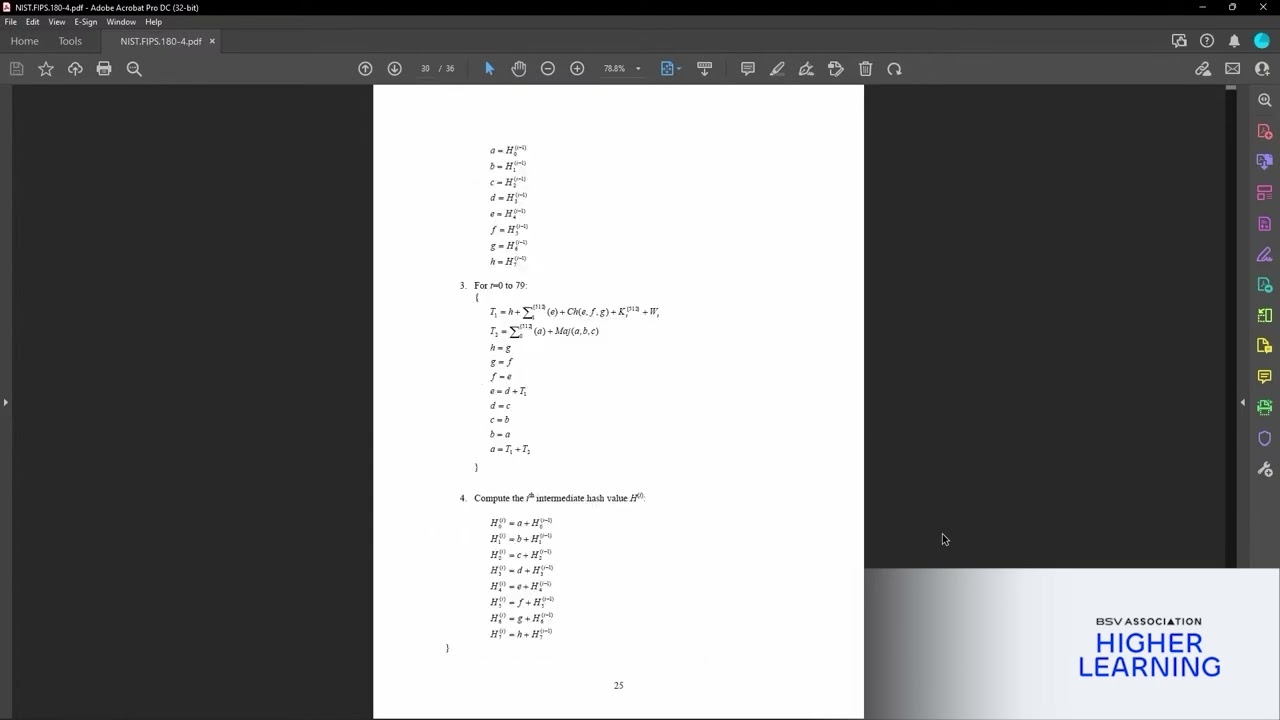Open the File menu

coord(10,22)
